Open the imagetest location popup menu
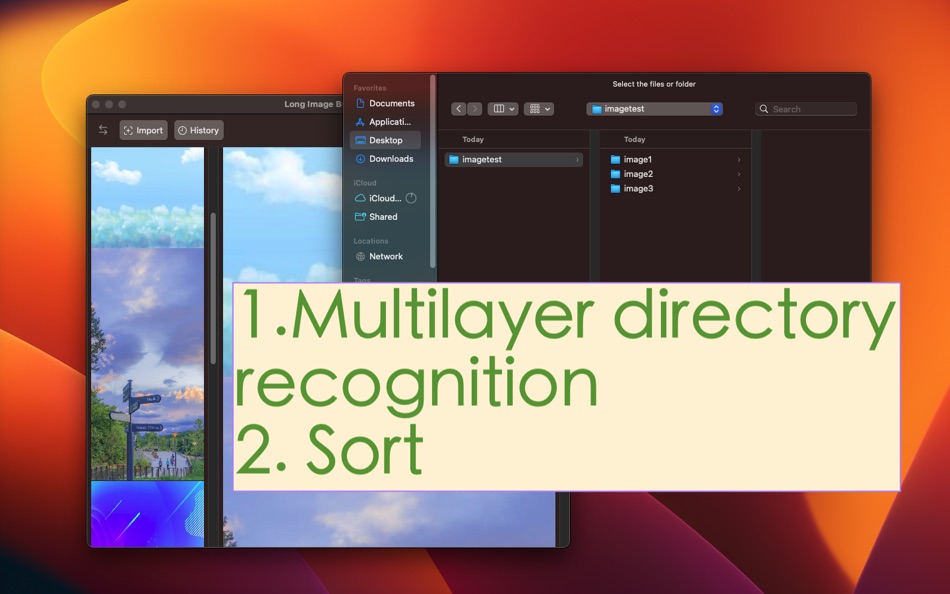Viewport: 950px width, 594px height. (654, 109)
